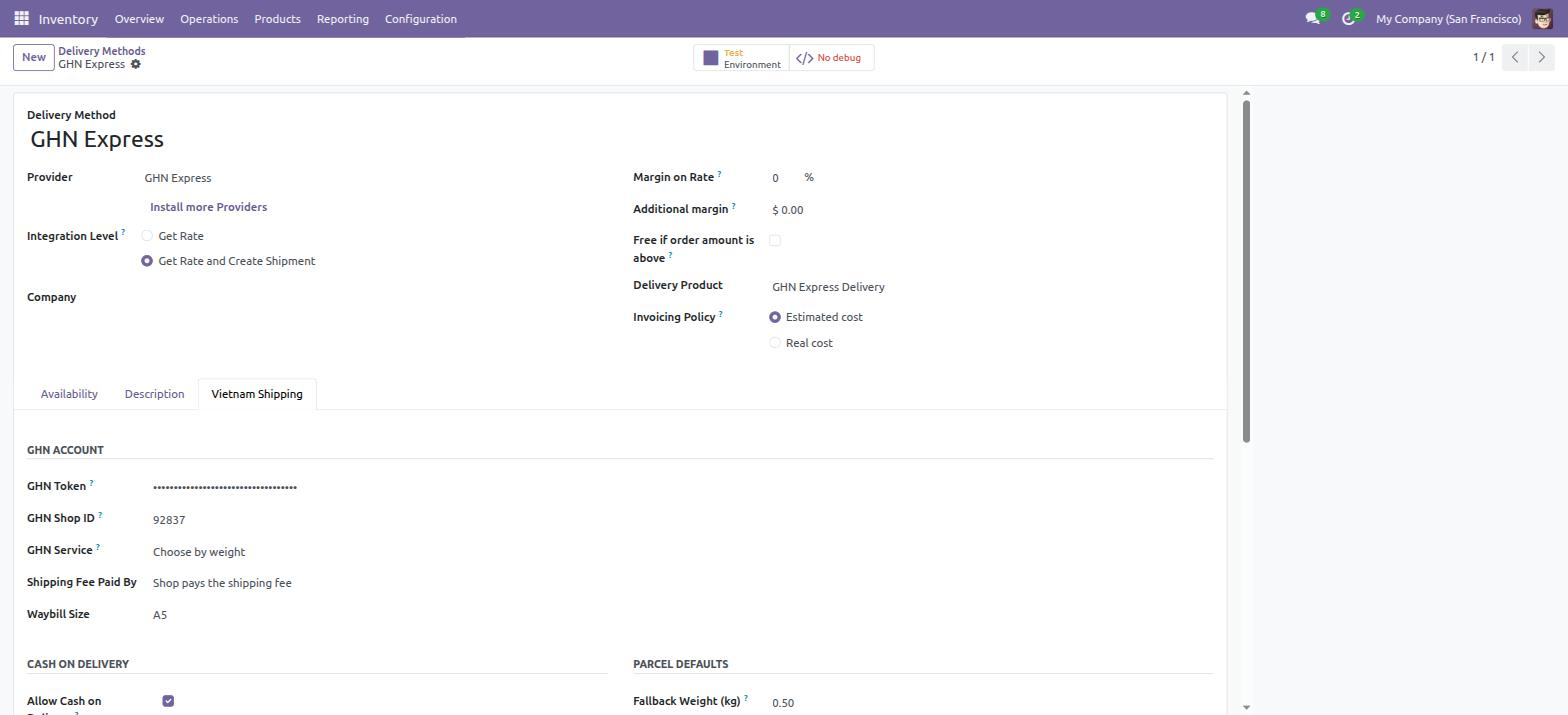Click the Inventory app title
Viewport: 1568px width, 715px height.
click(x=68, y=19)
